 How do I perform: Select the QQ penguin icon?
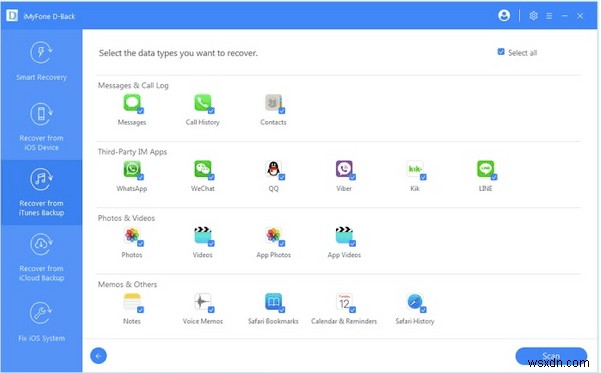click(273, 169)
